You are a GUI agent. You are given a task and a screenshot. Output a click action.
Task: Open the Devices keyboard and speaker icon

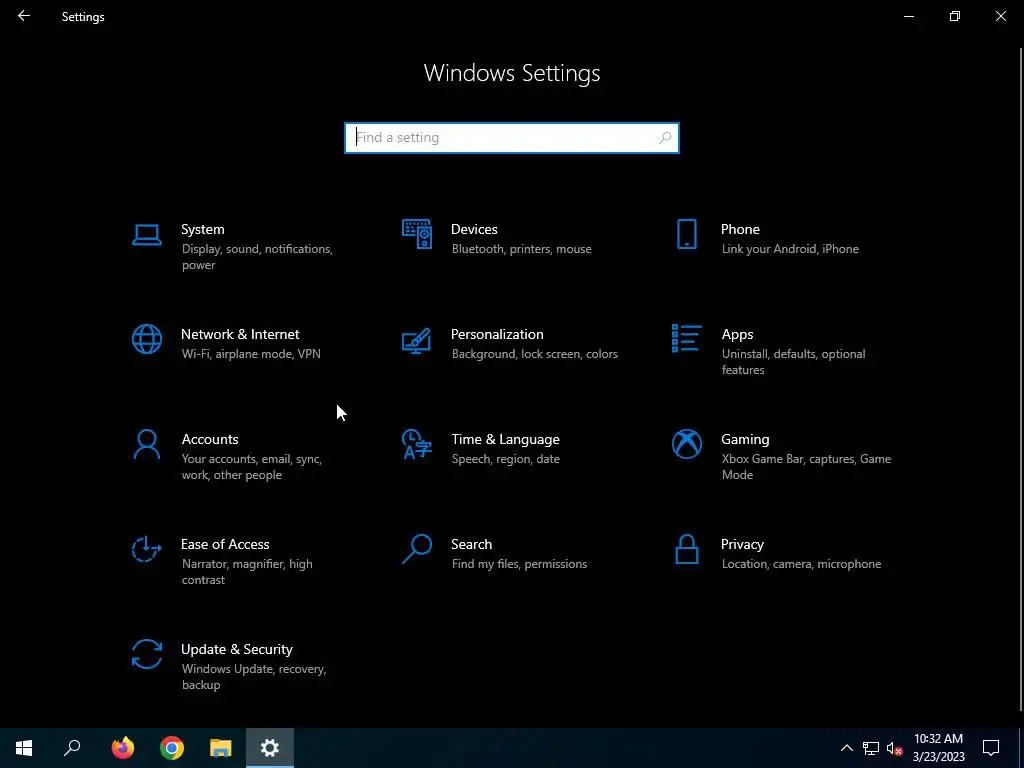pos(417,234)
